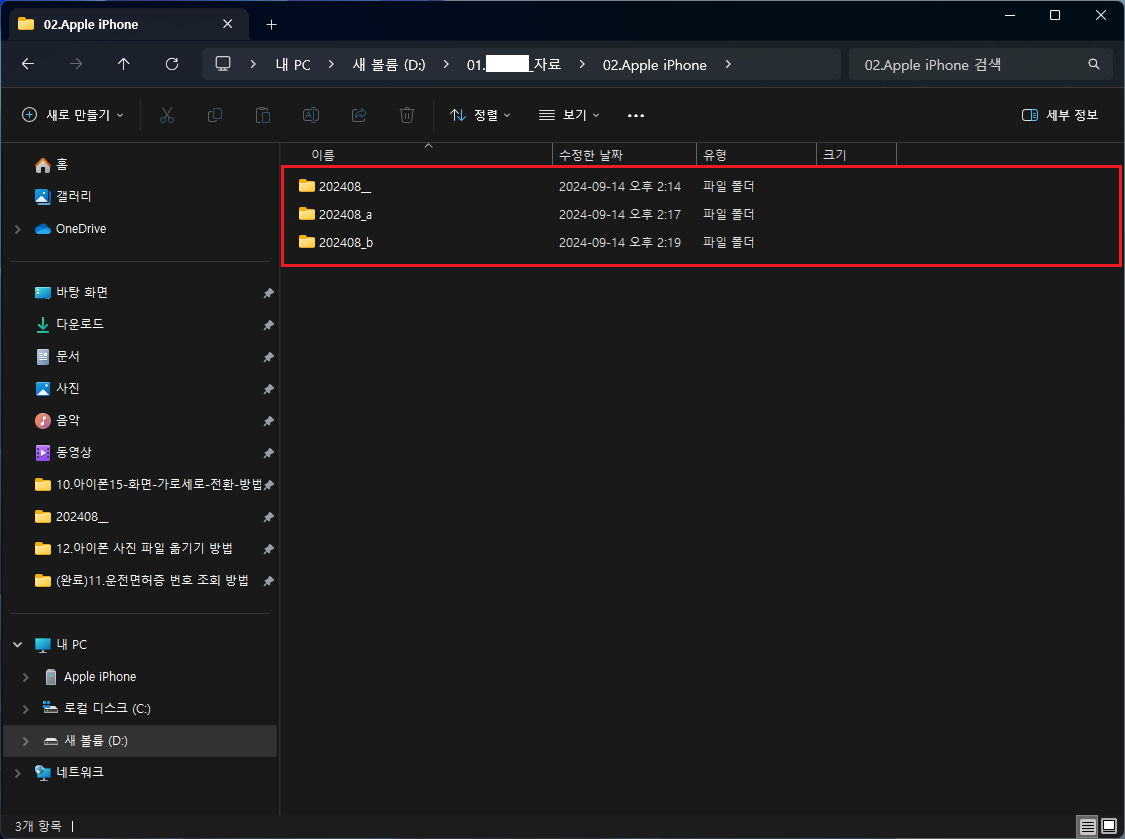Open pinned 12.아이폰 사진 파일 옮기기 방법 folder
Screen dimensions: 1125x839
pyautogui.click(x=133, y=548)
